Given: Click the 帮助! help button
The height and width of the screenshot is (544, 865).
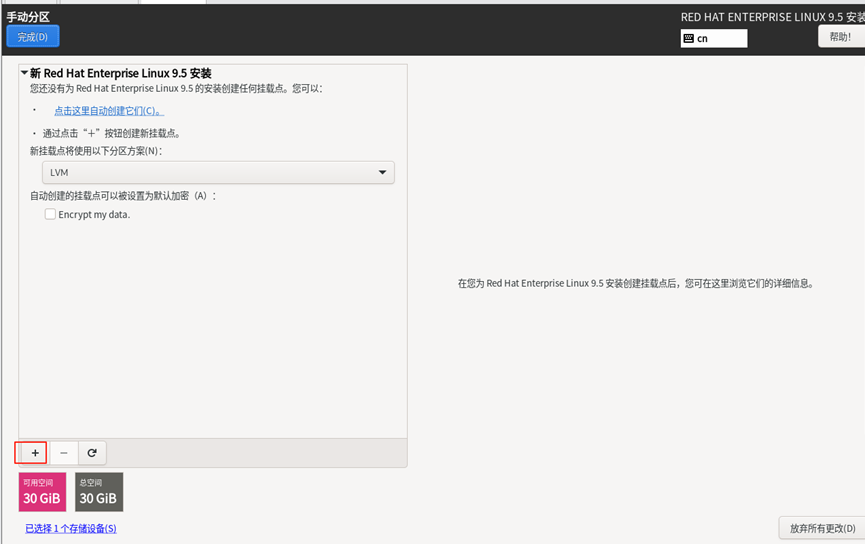Looking at the screenshot, I should click(841, 37).
